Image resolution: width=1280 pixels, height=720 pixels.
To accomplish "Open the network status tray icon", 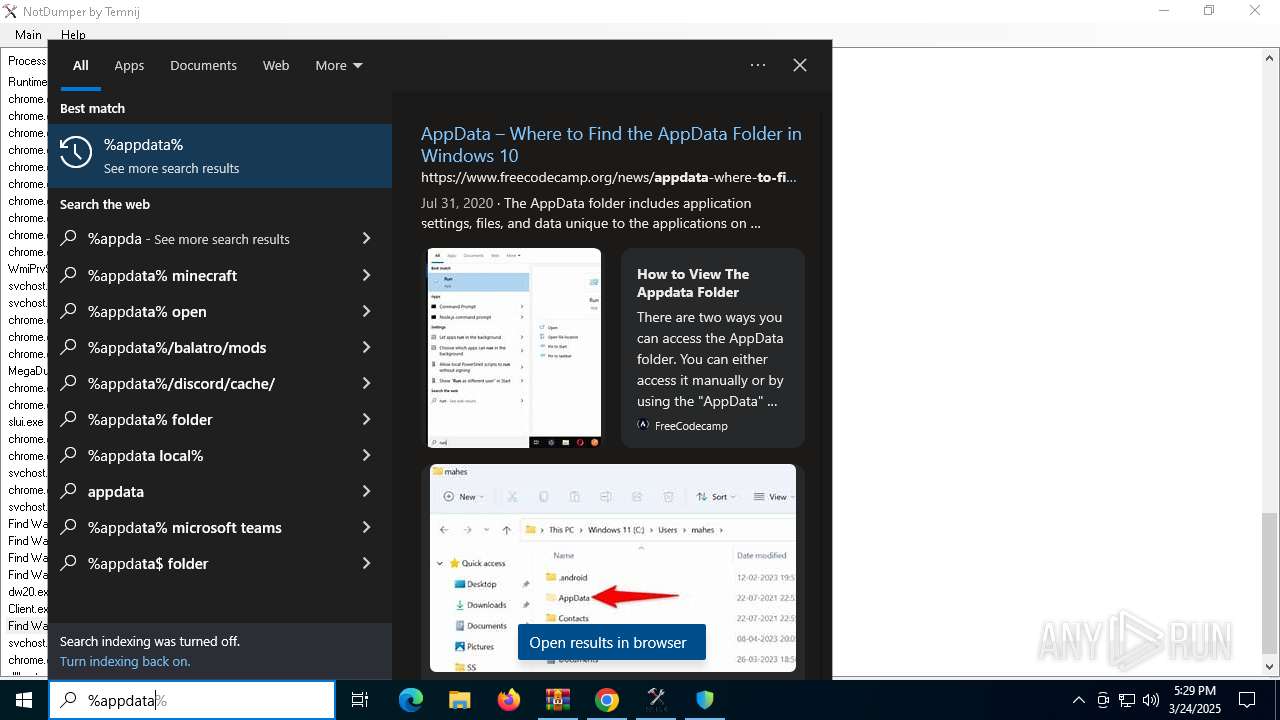I will tap(1127, 700).
